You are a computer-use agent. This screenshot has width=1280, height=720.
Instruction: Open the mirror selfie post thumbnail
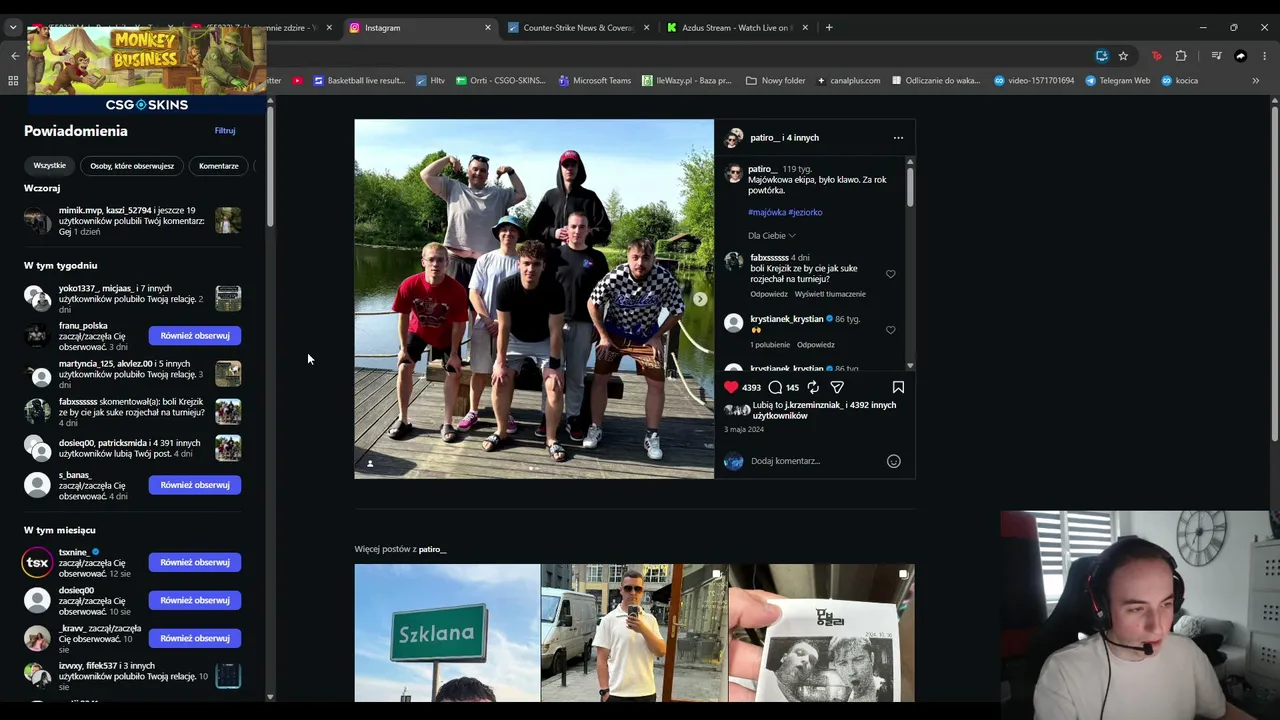(x=634, y=633)
